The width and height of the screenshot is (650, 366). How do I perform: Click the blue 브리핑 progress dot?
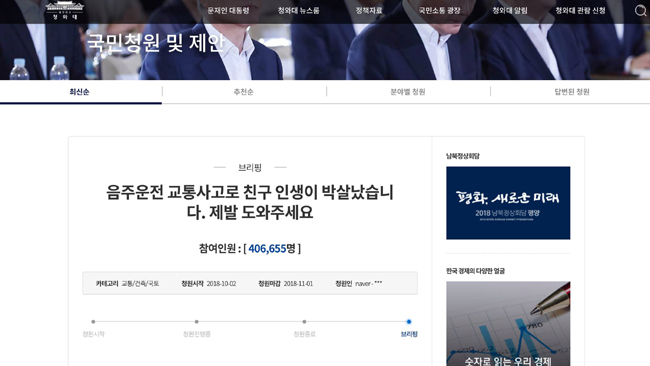[x=409, y=322]
